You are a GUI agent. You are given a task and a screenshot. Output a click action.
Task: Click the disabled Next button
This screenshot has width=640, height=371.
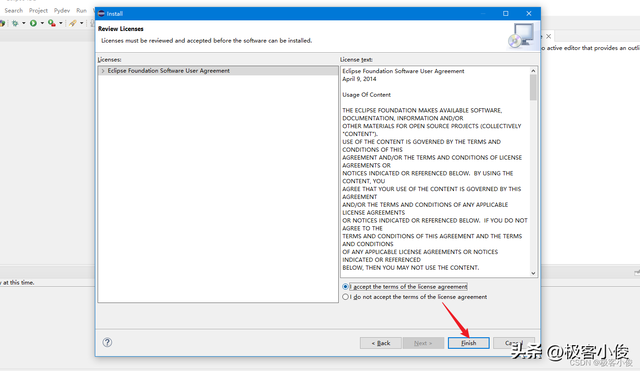click(x=423, y=343)
